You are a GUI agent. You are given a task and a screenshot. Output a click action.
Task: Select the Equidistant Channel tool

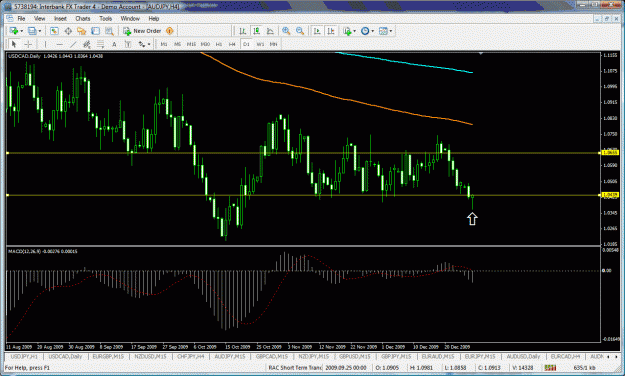tap(86, 44)
